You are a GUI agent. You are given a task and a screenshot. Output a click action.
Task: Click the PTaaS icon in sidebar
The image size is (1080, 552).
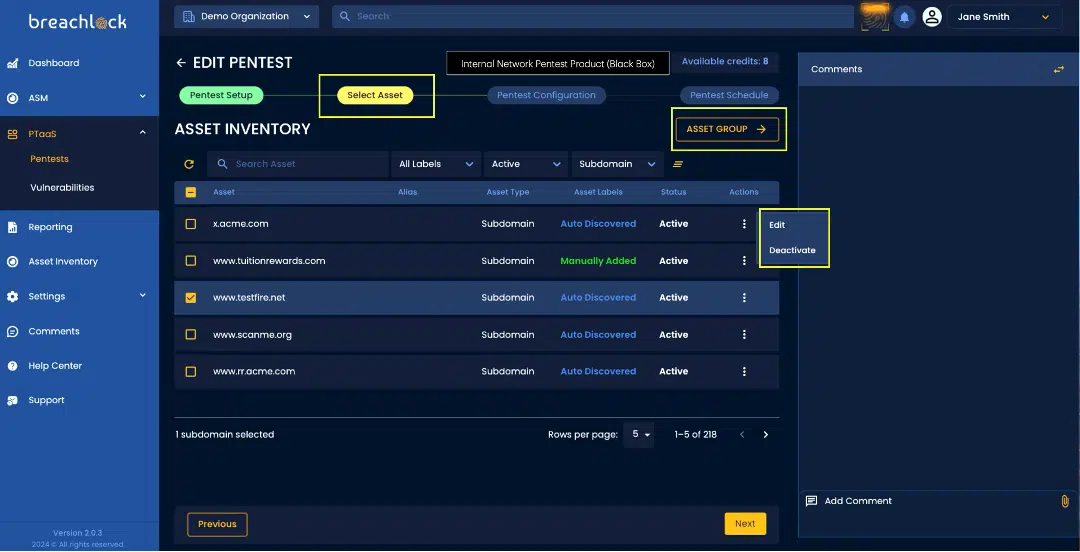[x=12, y=134]
